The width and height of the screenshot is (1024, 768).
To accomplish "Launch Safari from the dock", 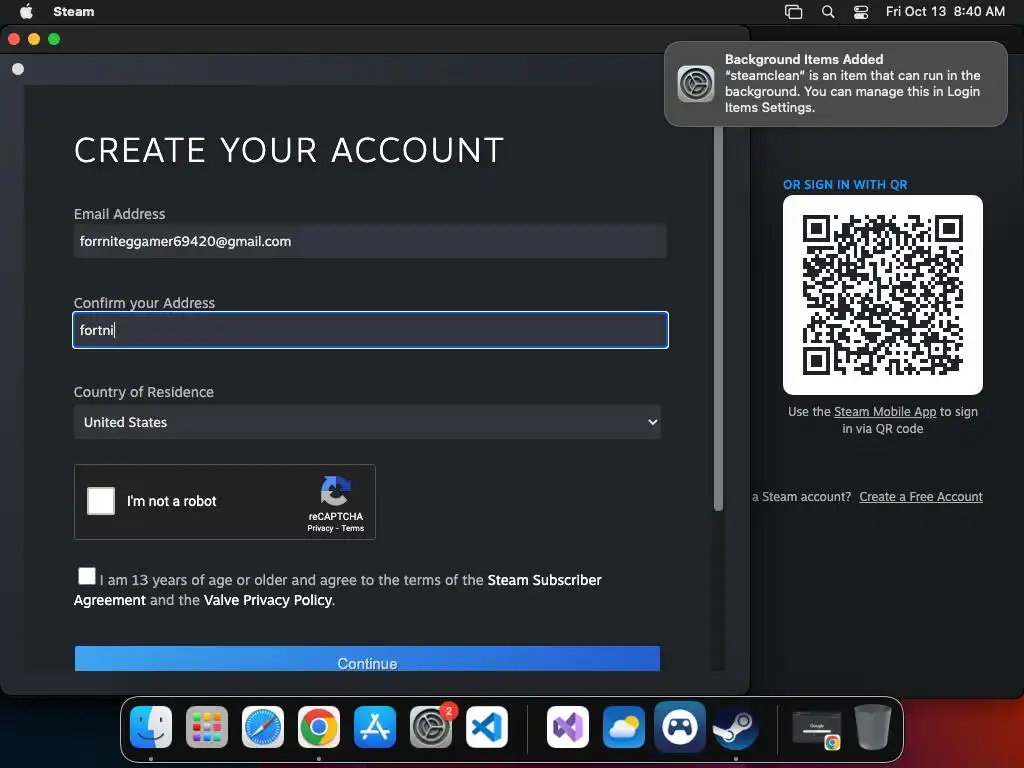I will 263,727.
